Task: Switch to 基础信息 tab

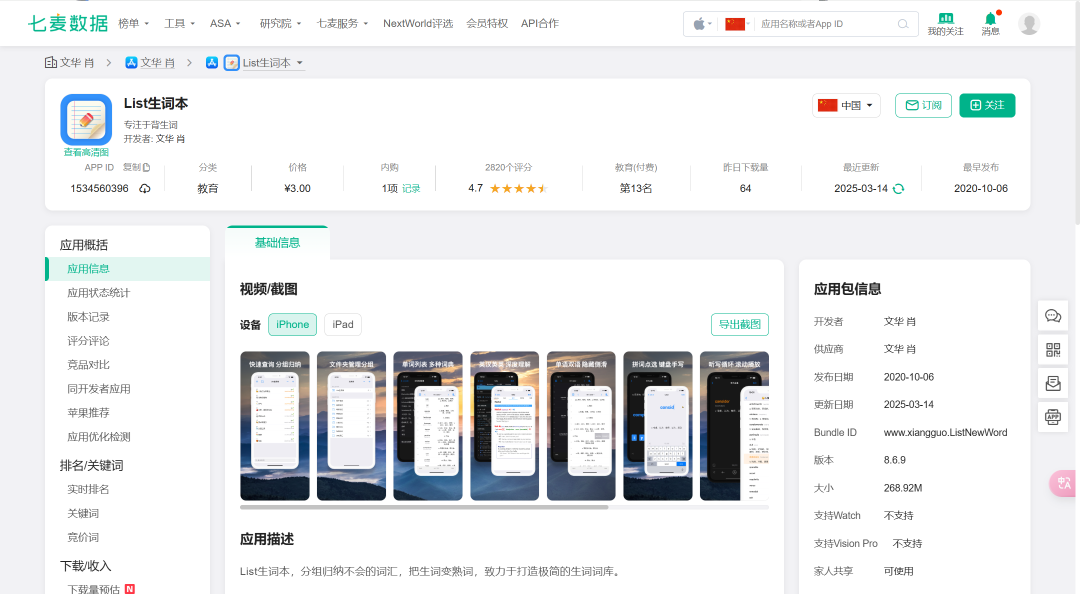Action: click(x=277, y=243)
